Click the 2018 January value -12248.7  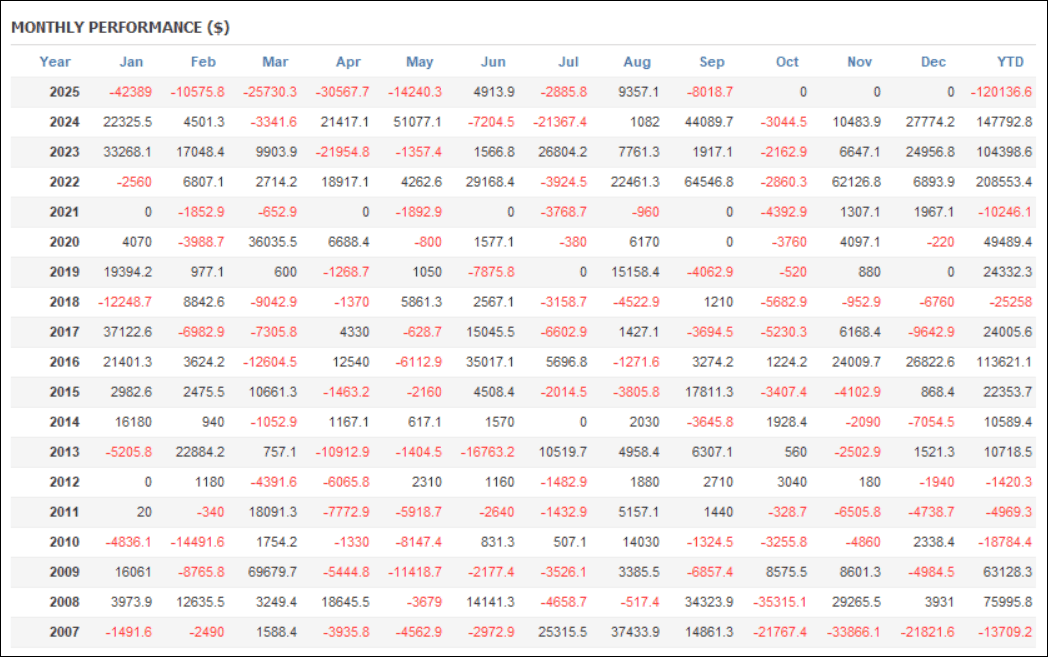coord(125,302)
